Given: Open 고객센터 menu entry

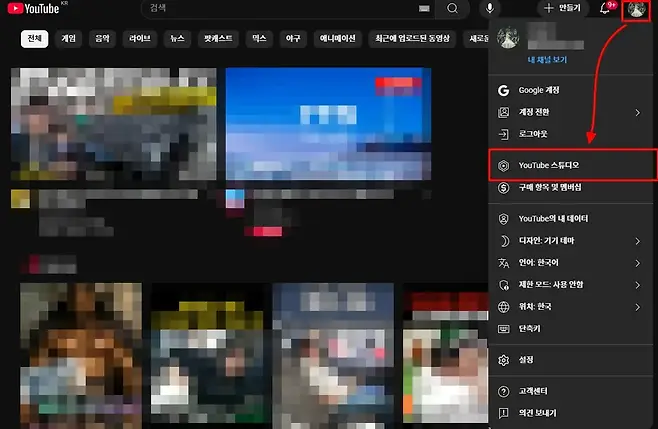Looking at the screenshot, I should [573, 391].
